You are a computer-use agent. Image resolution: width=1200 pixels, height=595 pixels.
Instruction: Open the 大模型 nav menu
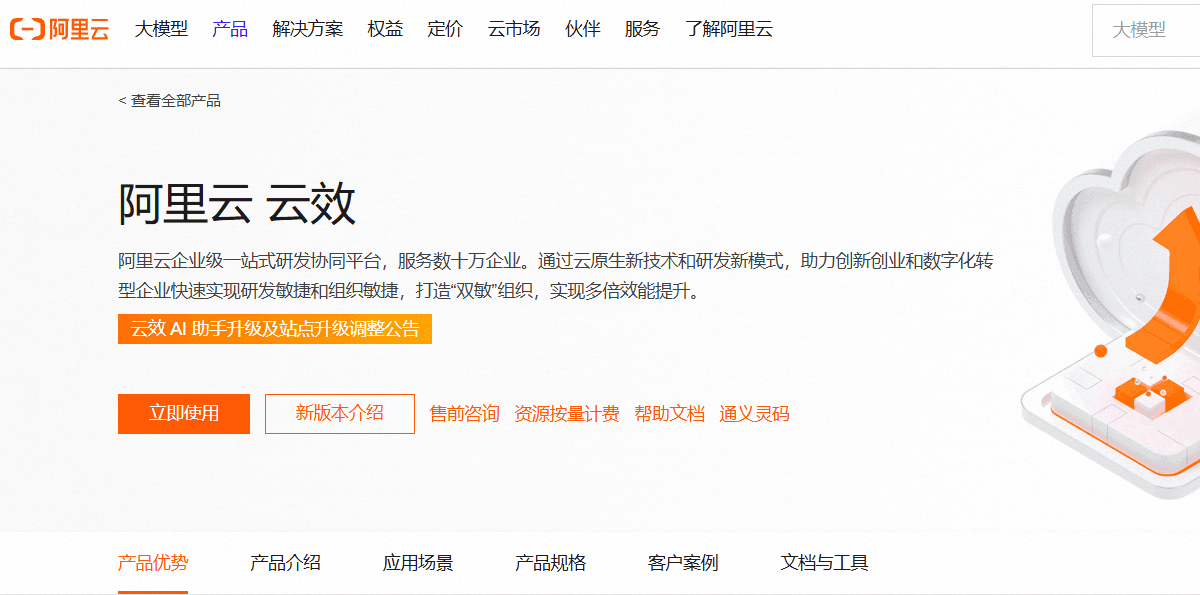tap(161, 29)
